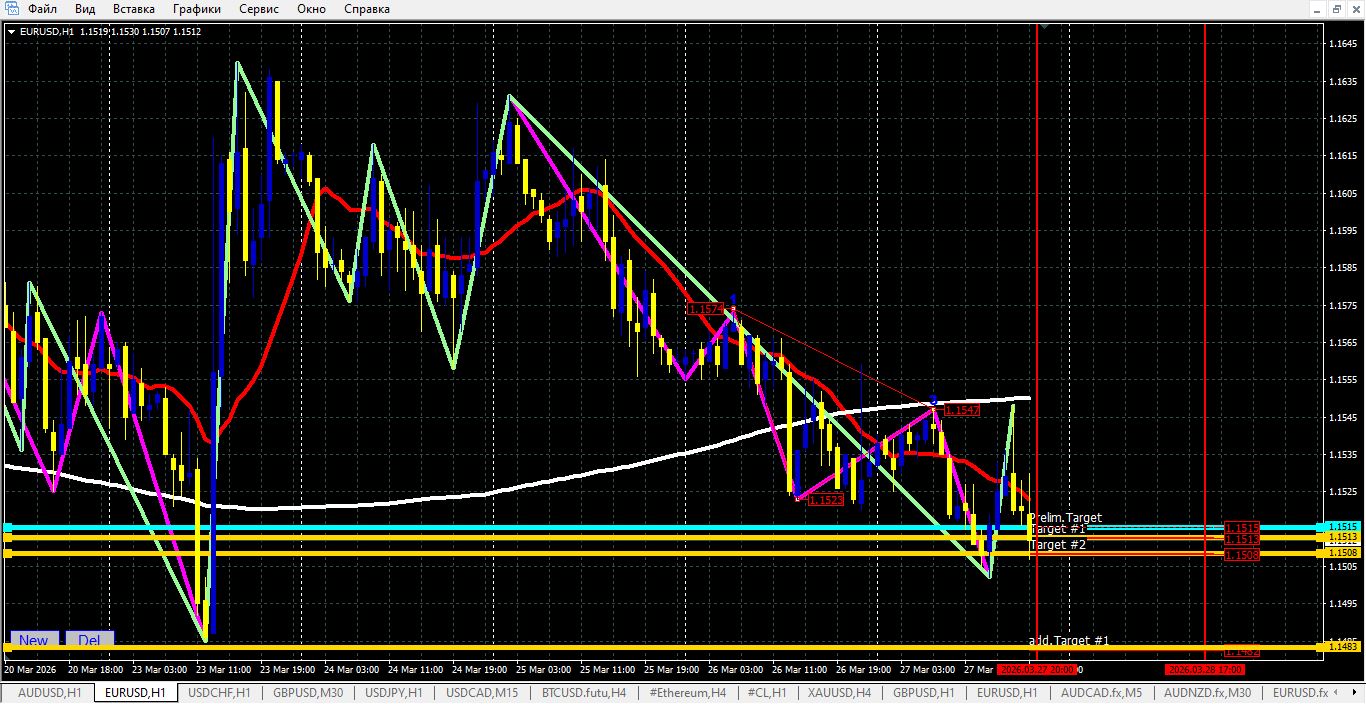Click the red 1.1523 price label
The height and width of the screenshot is (704, 1366).
pos(825,499)
